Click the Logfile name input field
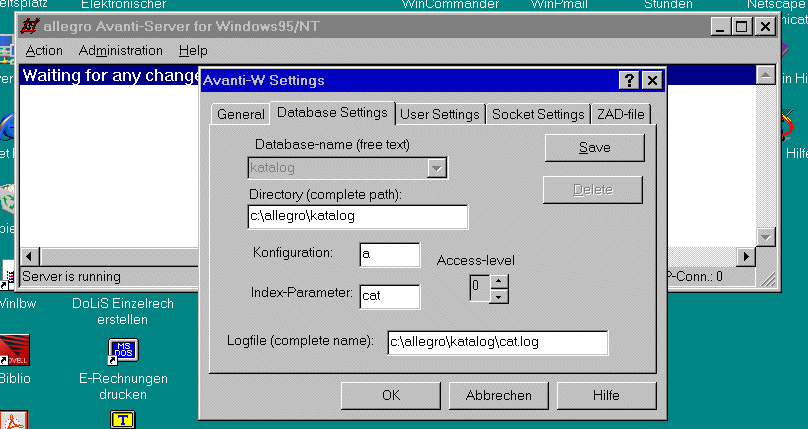 click(x=498, y=343)
